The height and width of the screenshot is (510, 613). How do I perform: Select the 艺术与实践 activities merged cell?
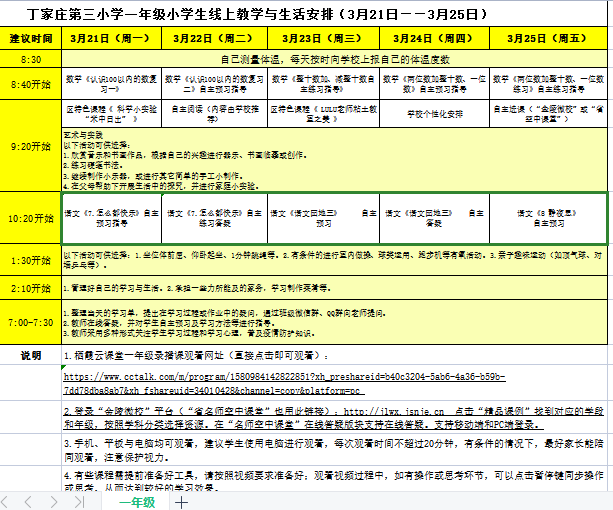[x=334, y=159]
